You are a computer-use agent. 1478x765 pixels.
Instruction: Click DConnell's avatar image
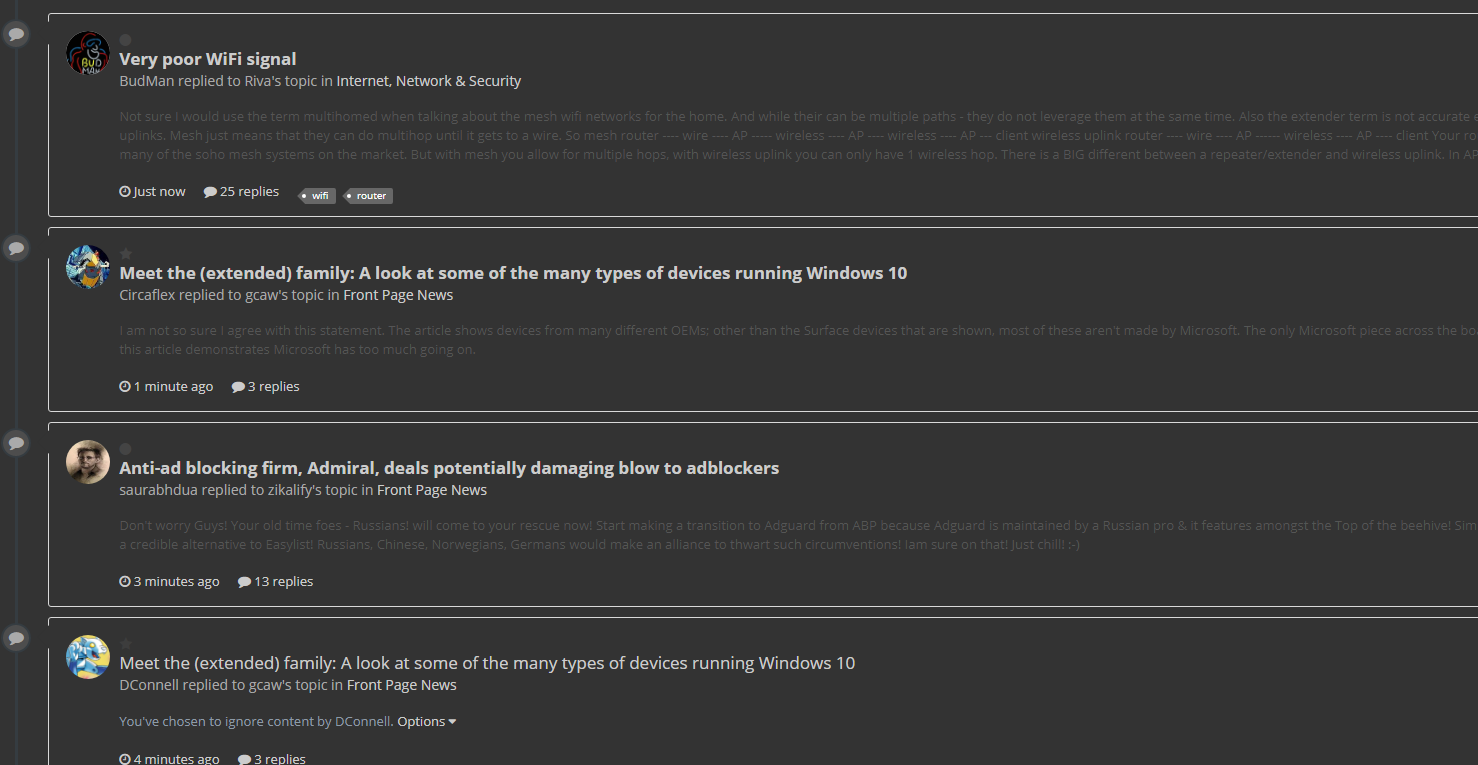(x=88, y=657)
